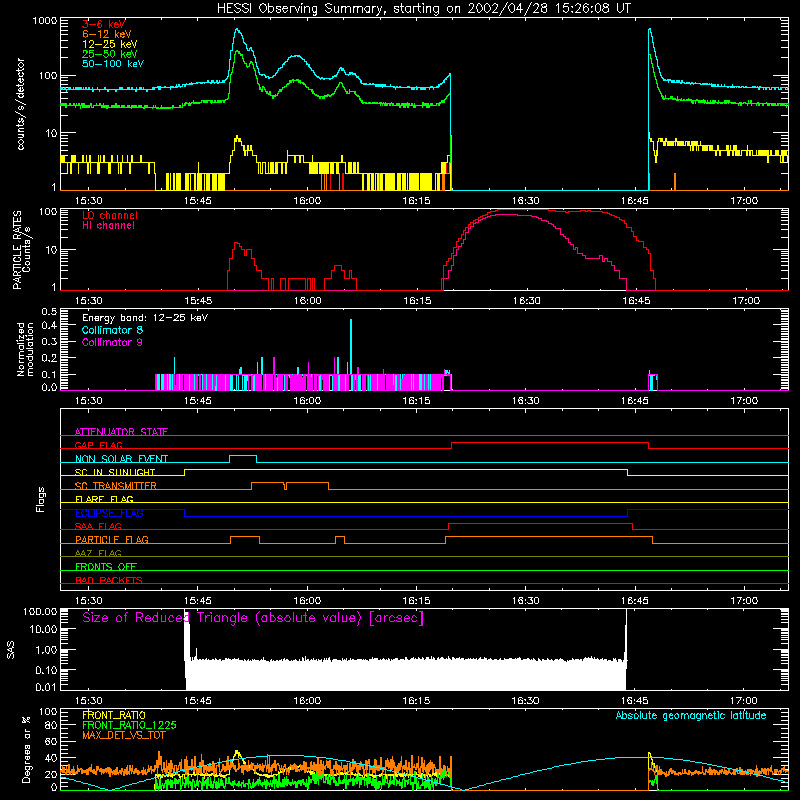Click the ATTENUATOR_STATE flag label
Viewport: 800px width, 800px height.
tap(121, 432)
